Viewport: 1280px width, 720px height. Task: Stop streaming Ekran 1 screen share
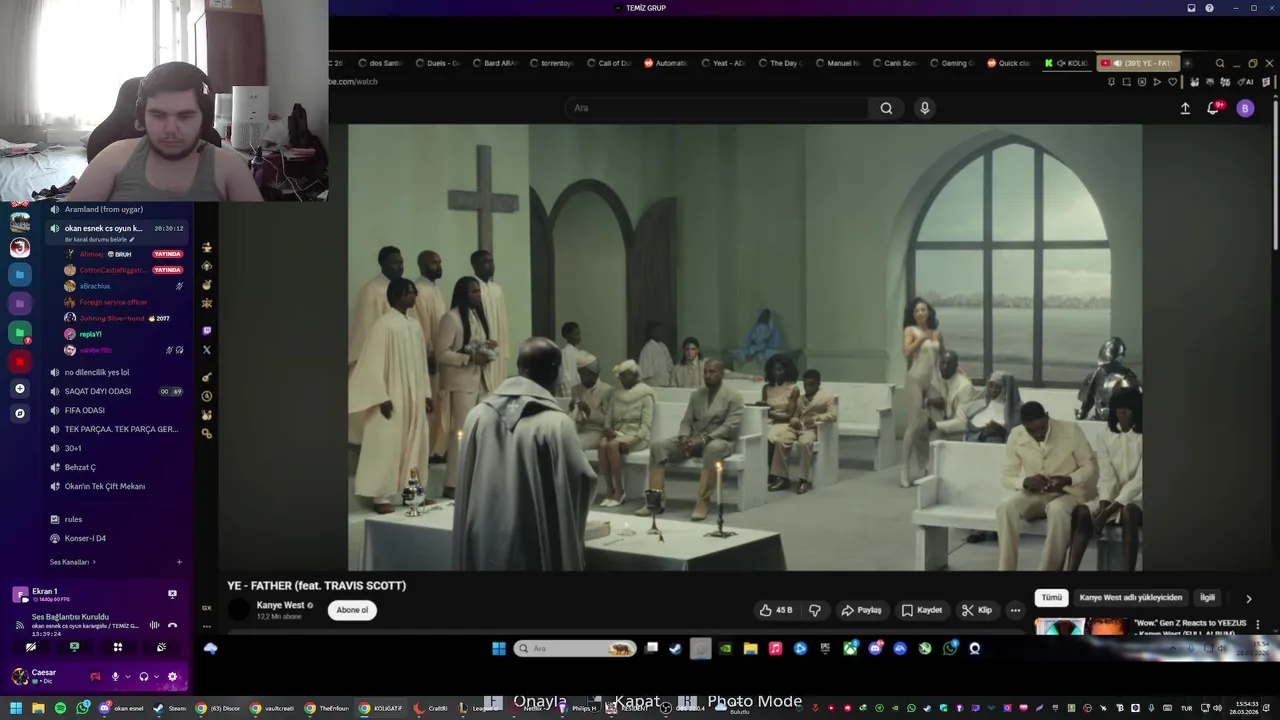pos(172,594)
